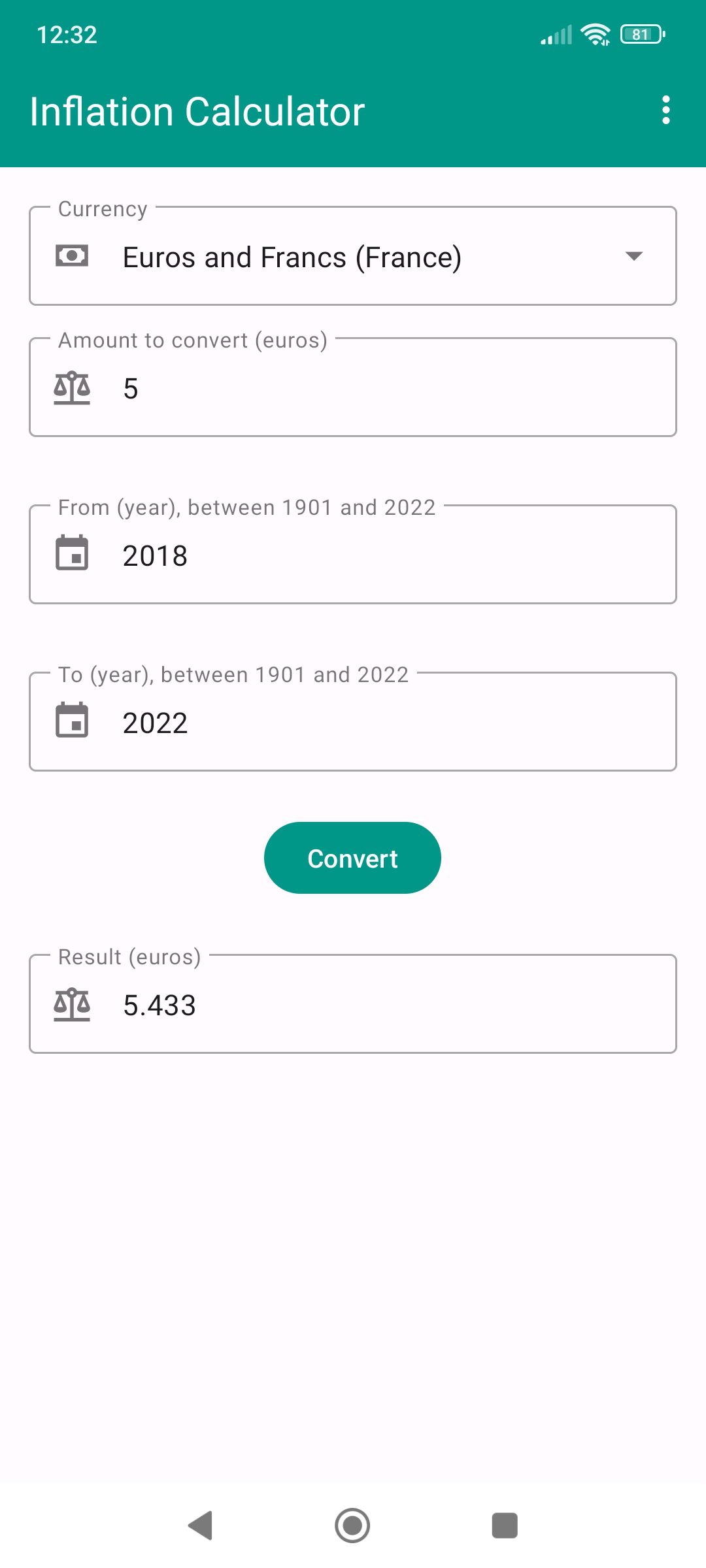Image resolution: width=706 pixels, height=1568 pixels.
Task: Tap the banknote icon in Currency field
Action: point(72,255)
